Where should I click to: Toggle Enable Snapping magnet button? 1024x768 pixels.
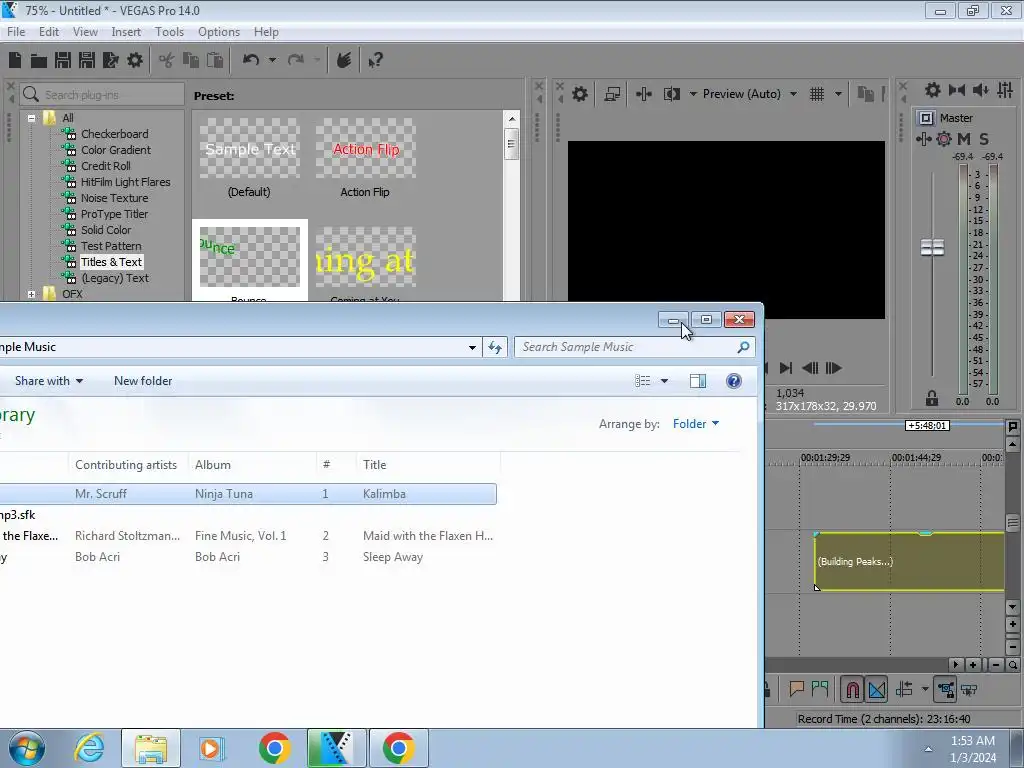click(x=852, y=689)
